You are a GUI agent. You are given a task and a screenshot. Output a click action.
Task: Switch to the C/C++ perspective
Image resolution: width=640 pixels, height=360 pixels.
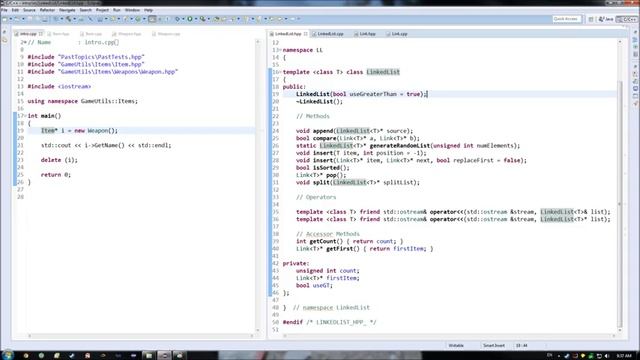click(x=627, y=19)
